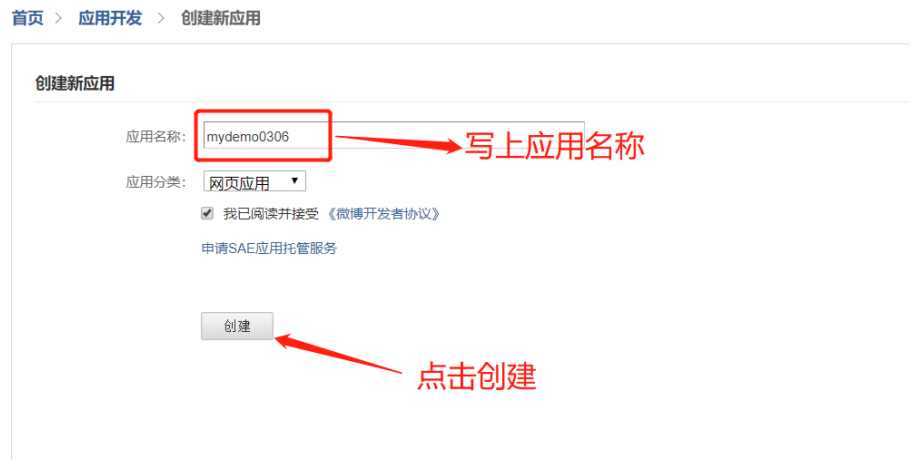Screen dimensions: 919x475
Task: Click the red arrow pointing at 创建 button
Action: (x=338, y=352)
